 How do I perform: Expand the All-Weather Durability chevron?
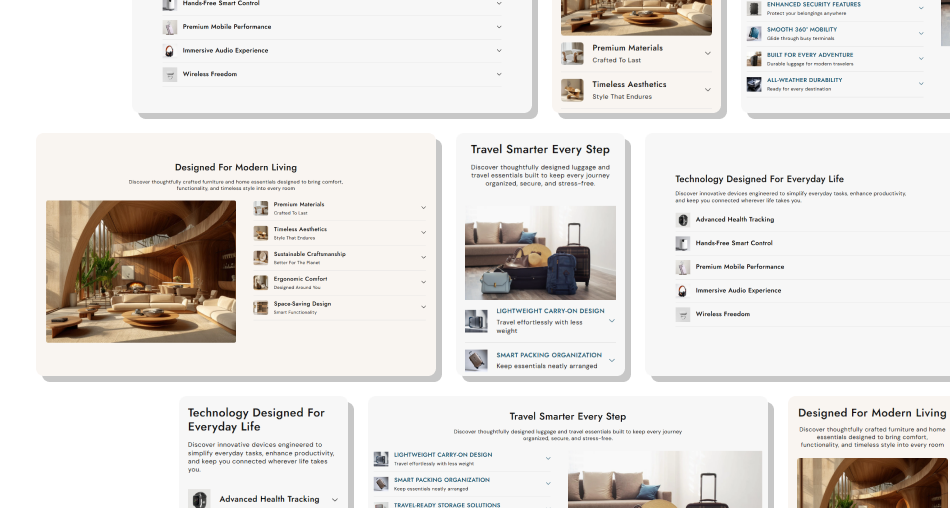[921, 84]
